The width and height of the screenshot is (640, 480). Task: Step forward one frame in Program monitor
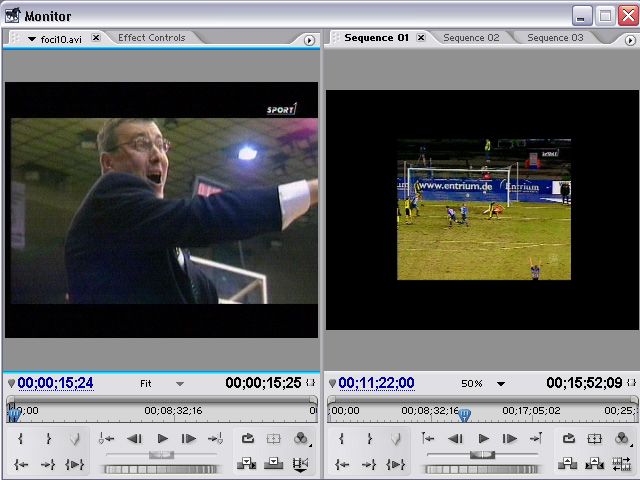click(x=510, y=439)
